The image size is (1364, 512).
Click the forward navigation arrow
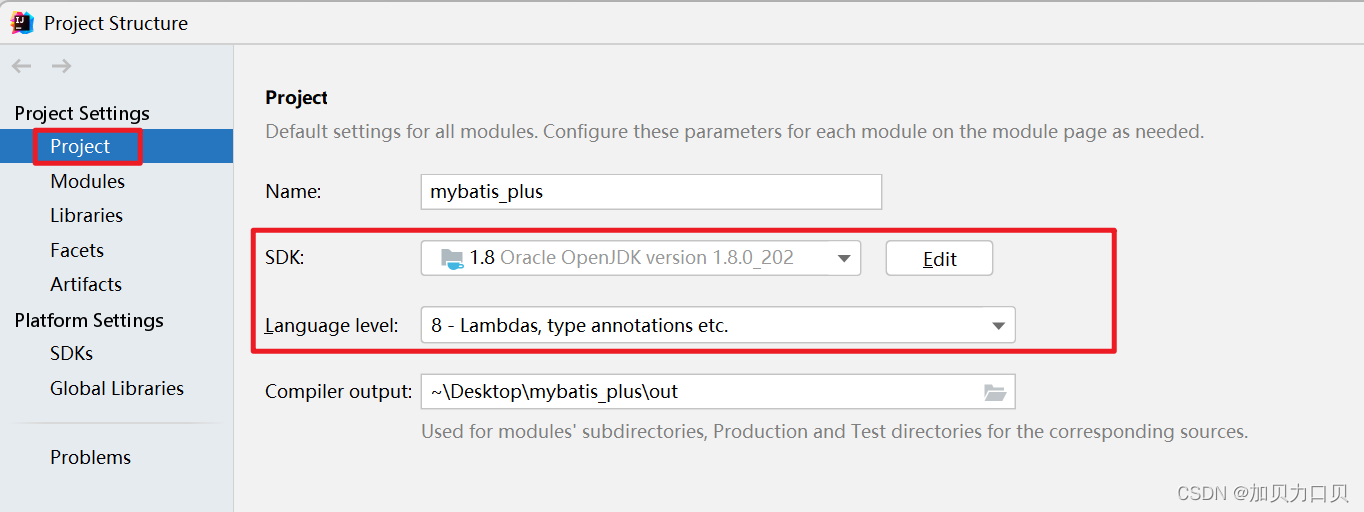(61, 66)
